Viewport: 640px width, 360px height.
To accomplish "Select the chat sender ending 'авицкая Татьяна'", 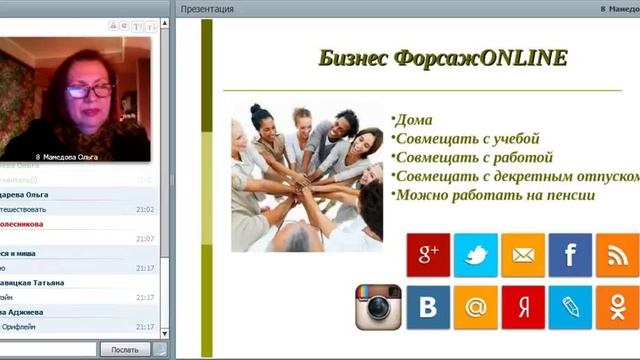I will [x=32, y=283].
